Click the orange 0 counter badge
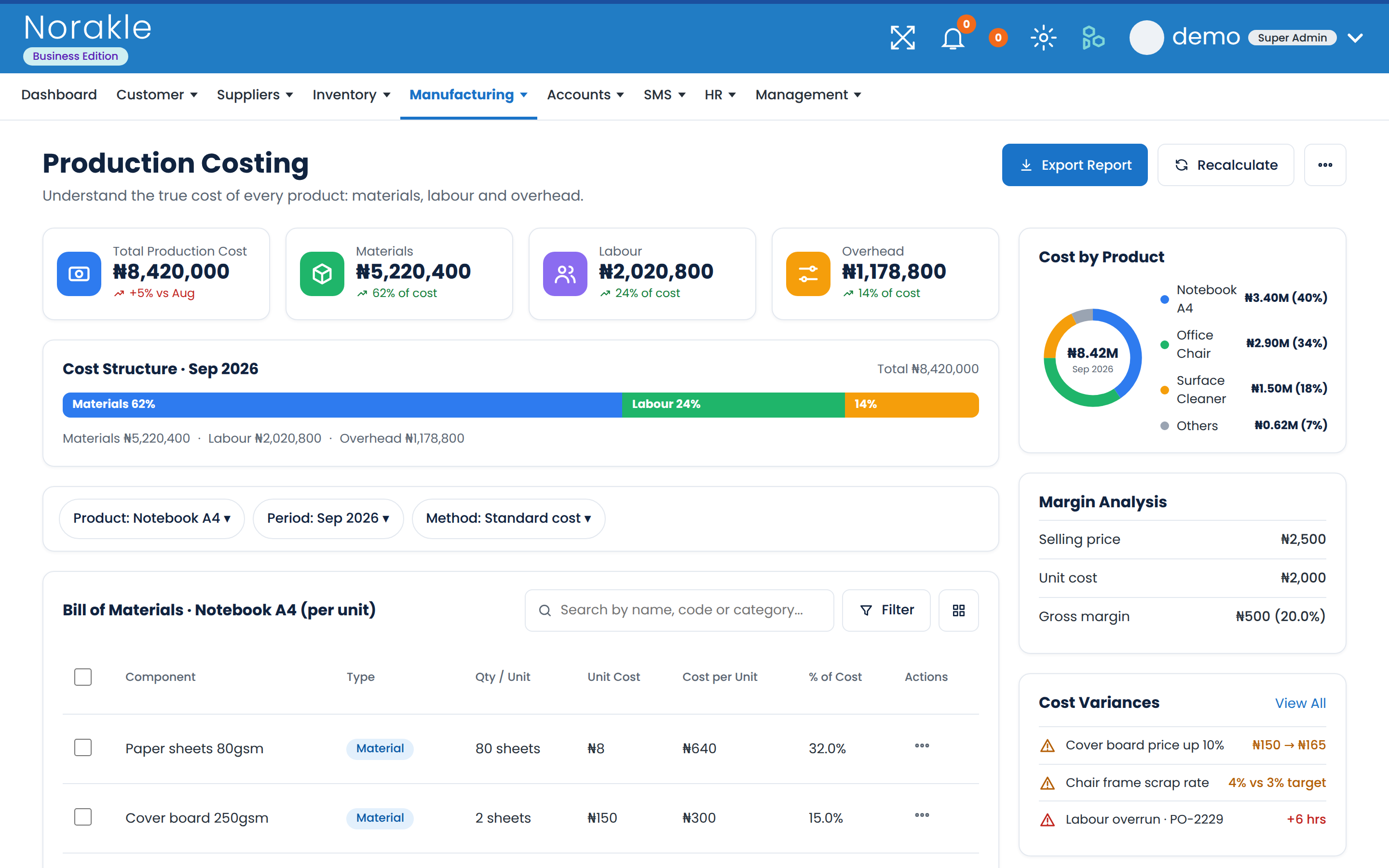 [x=998, y=38]
